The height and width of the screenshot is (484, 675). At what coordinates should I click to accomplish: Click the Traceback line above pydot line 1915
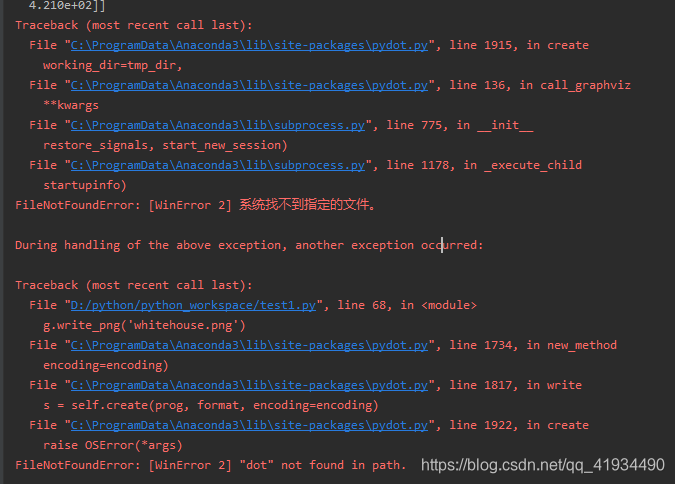pos(134,25)
